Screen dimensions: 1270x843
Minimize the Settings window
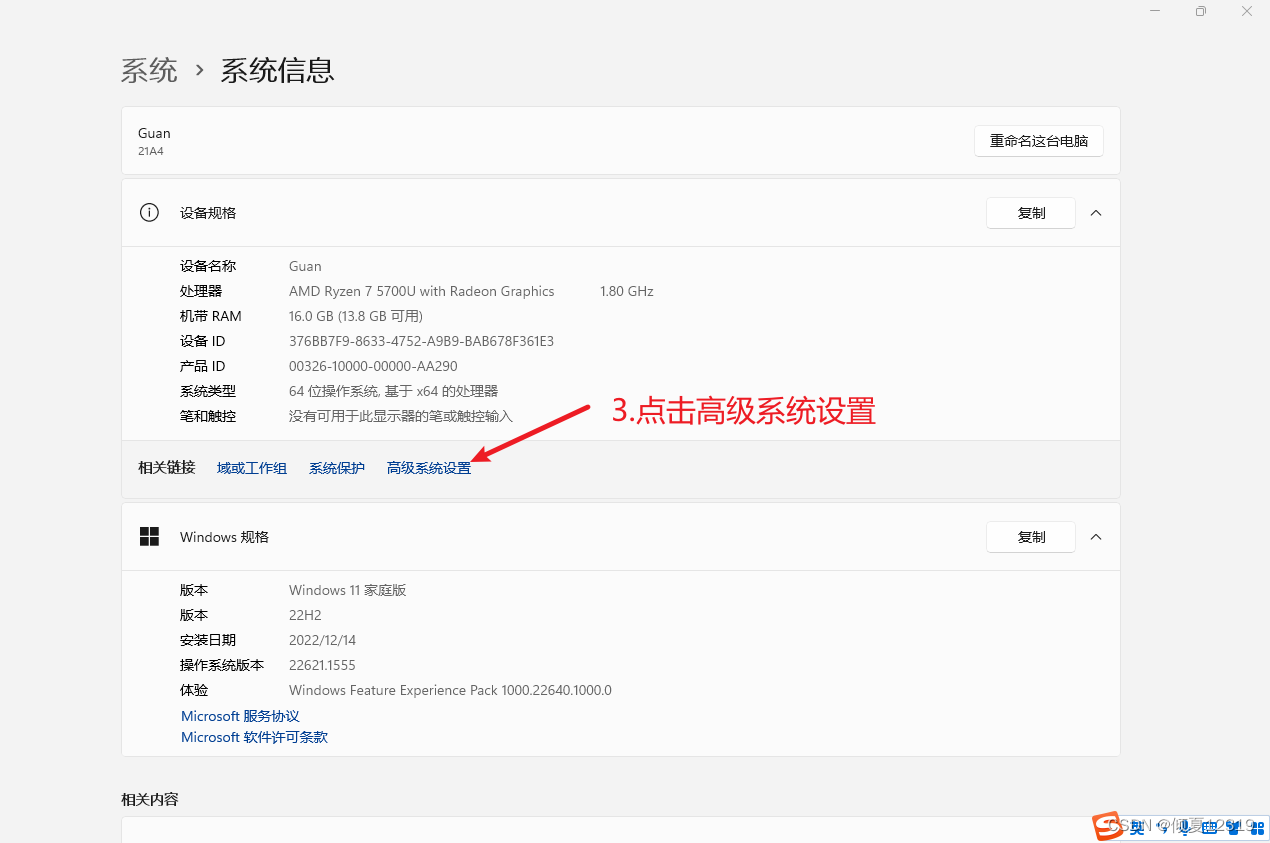point(1154,11)
